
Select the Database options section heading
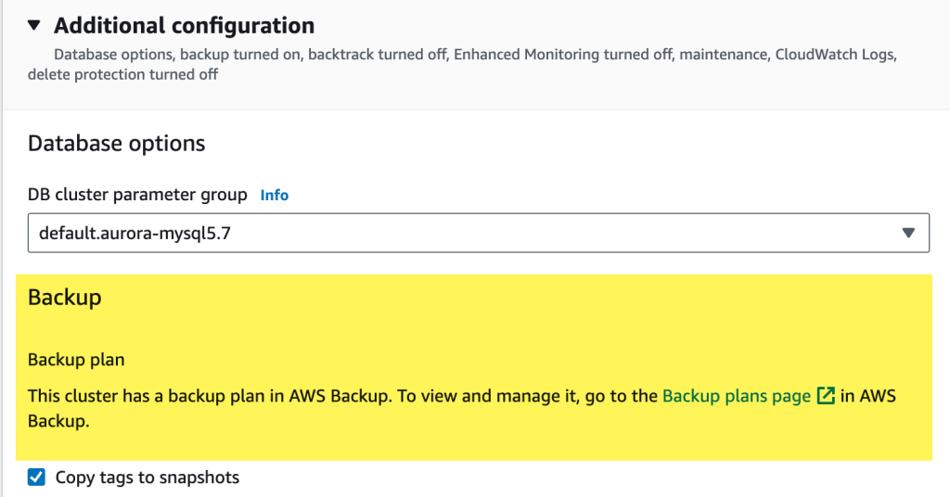point(116,144)
